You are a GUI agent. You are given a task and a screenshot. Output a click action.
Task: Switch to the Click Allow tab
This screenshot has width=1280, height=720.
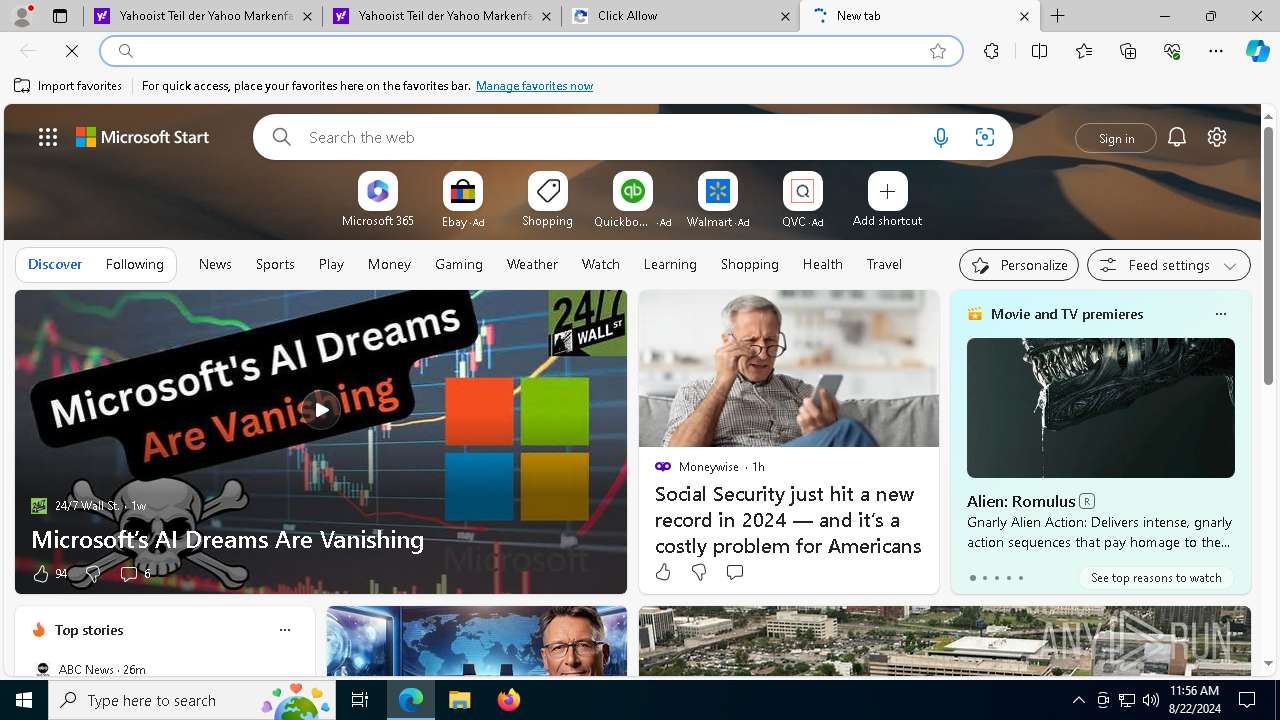pos(680,16)
